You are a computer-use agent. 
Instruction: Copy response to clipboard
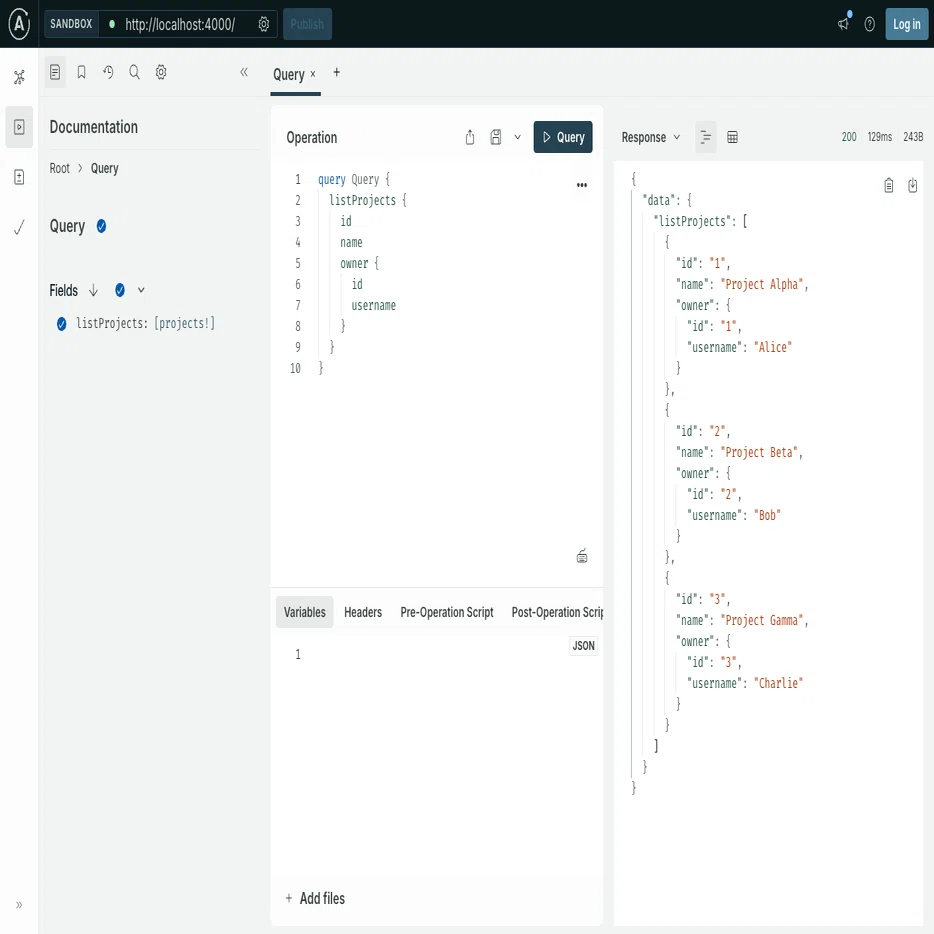(889, 186)
